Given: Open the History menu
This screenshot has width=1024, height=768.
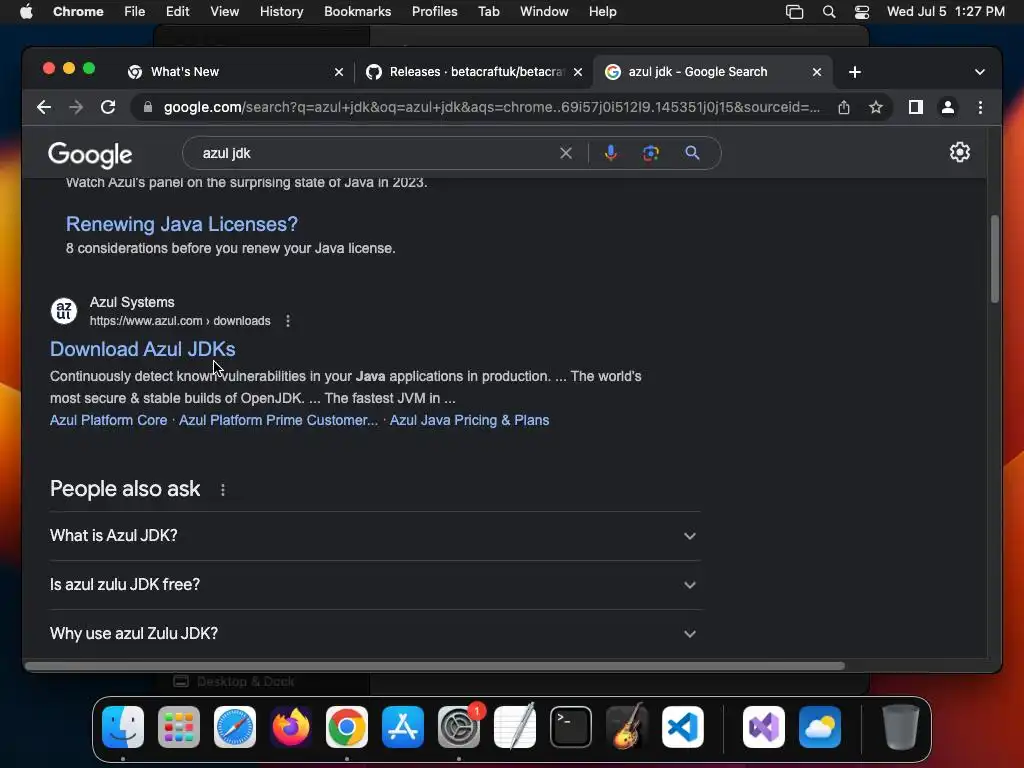Looking at the screenshot, I should [x=281, y=12].
